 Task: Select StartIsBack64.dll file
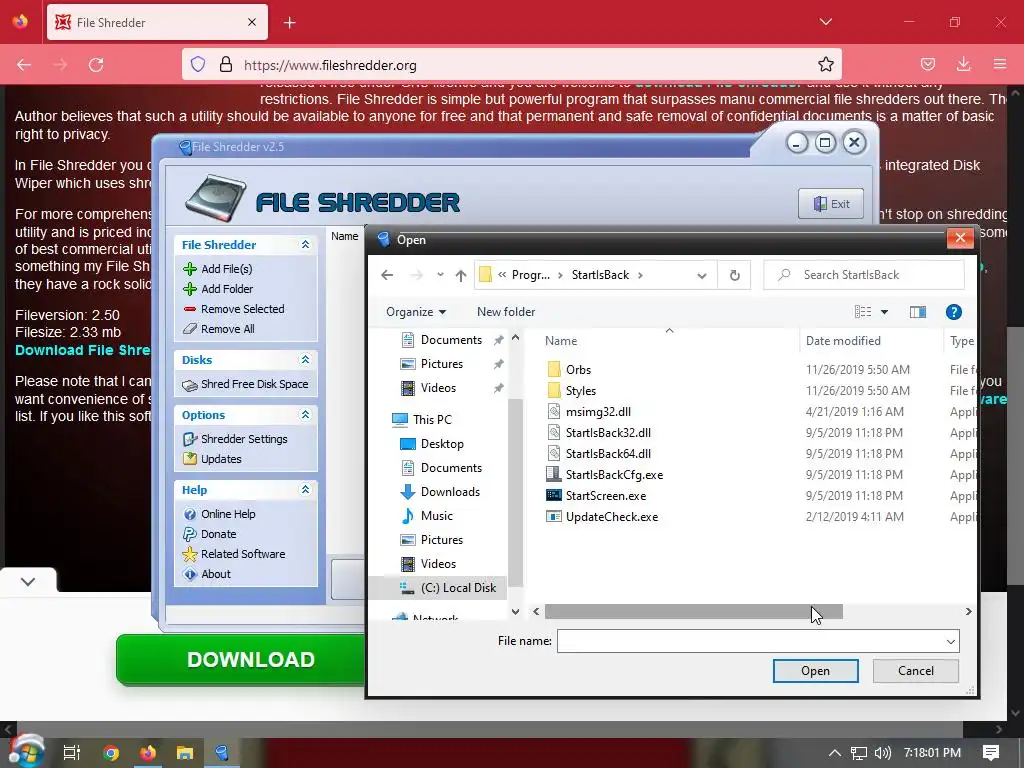(x=598, y=453)
